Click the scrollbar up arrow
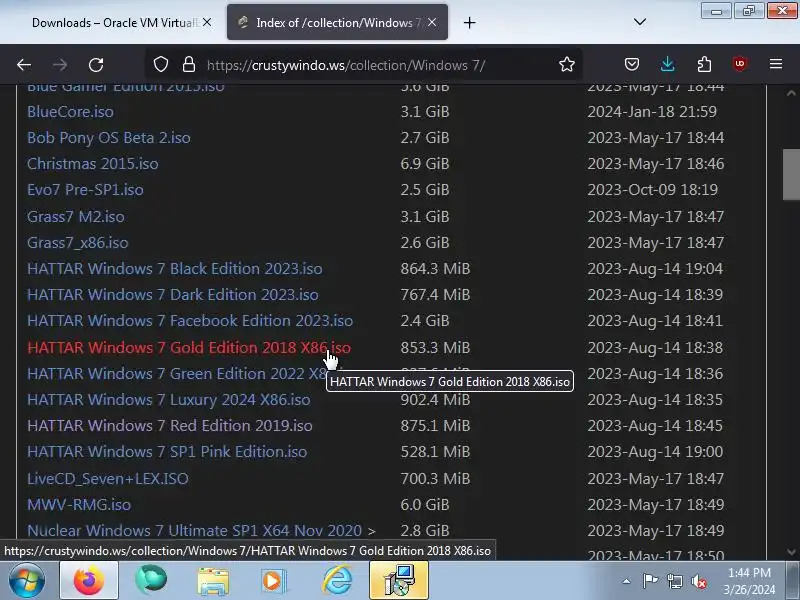This screenshot has width=800, height=600. tap(791, 93)
